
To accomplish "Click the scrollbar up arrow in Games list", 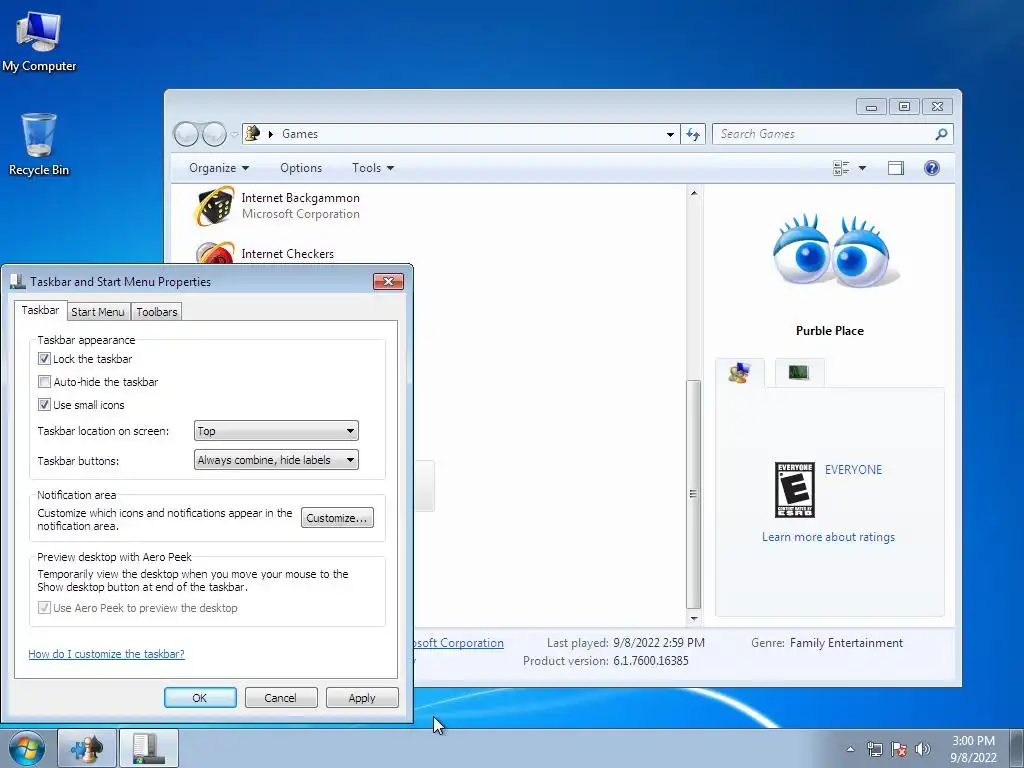I will [x=694, y=193].
